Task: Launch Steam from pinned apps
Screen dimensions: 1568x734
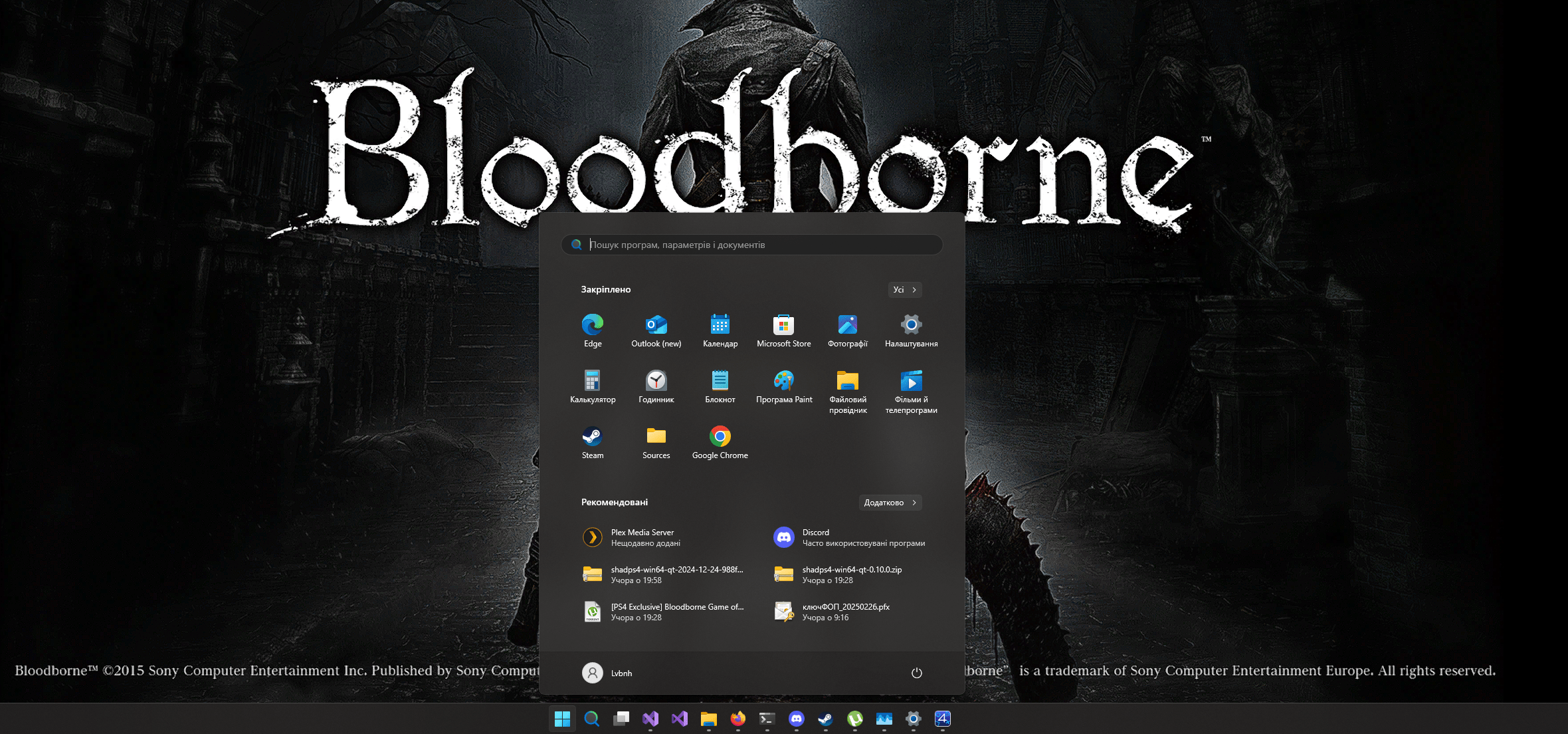Action: (x=593, y=443)
